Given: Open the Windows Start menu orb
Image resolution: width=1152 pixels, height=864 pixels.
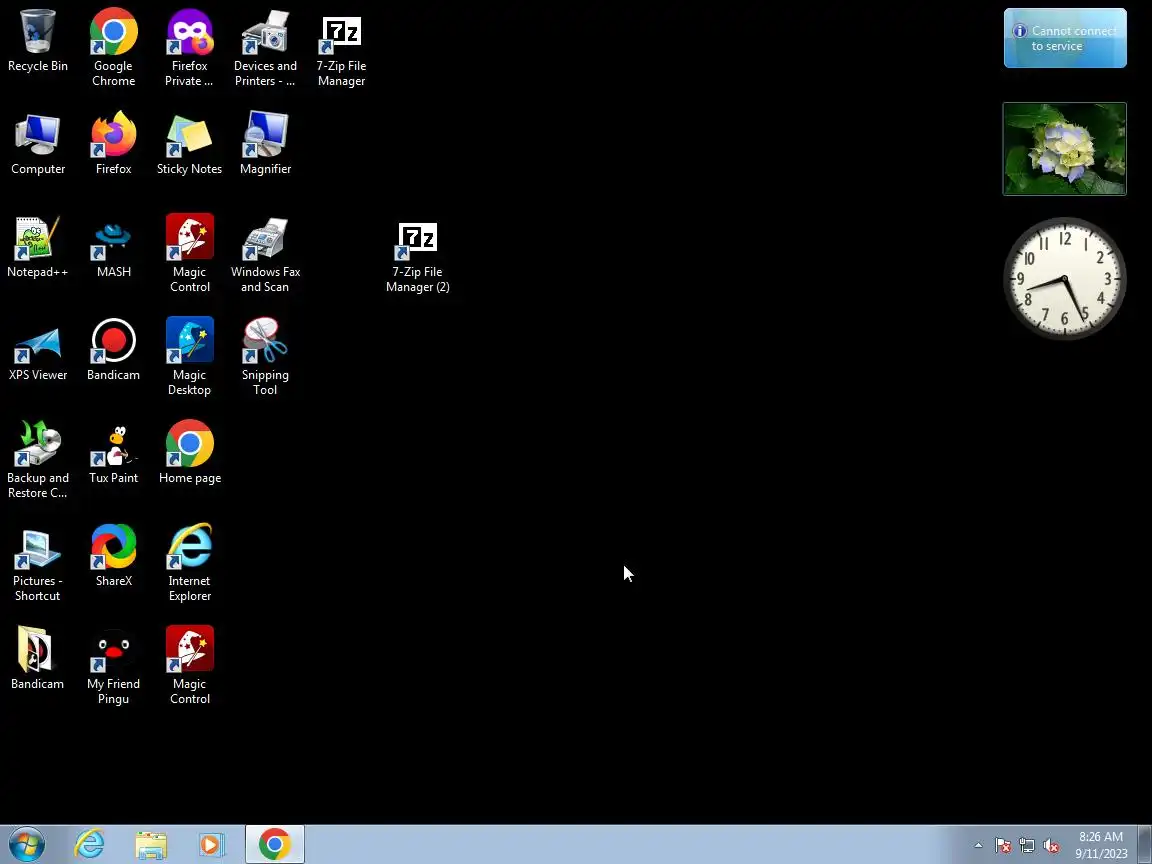Looking at the screenshot, I should tap(27, 844).
